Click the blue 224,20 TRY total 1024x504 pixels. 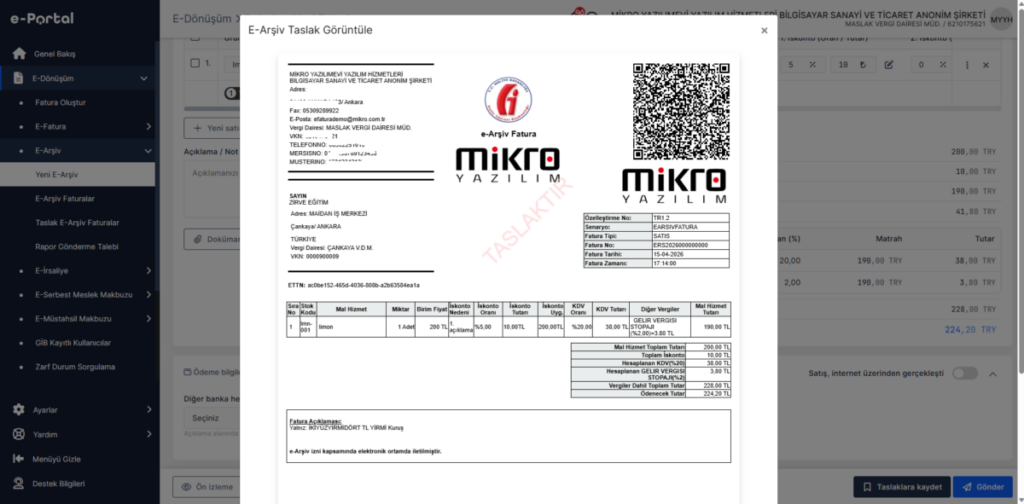[x=970, y=330]
